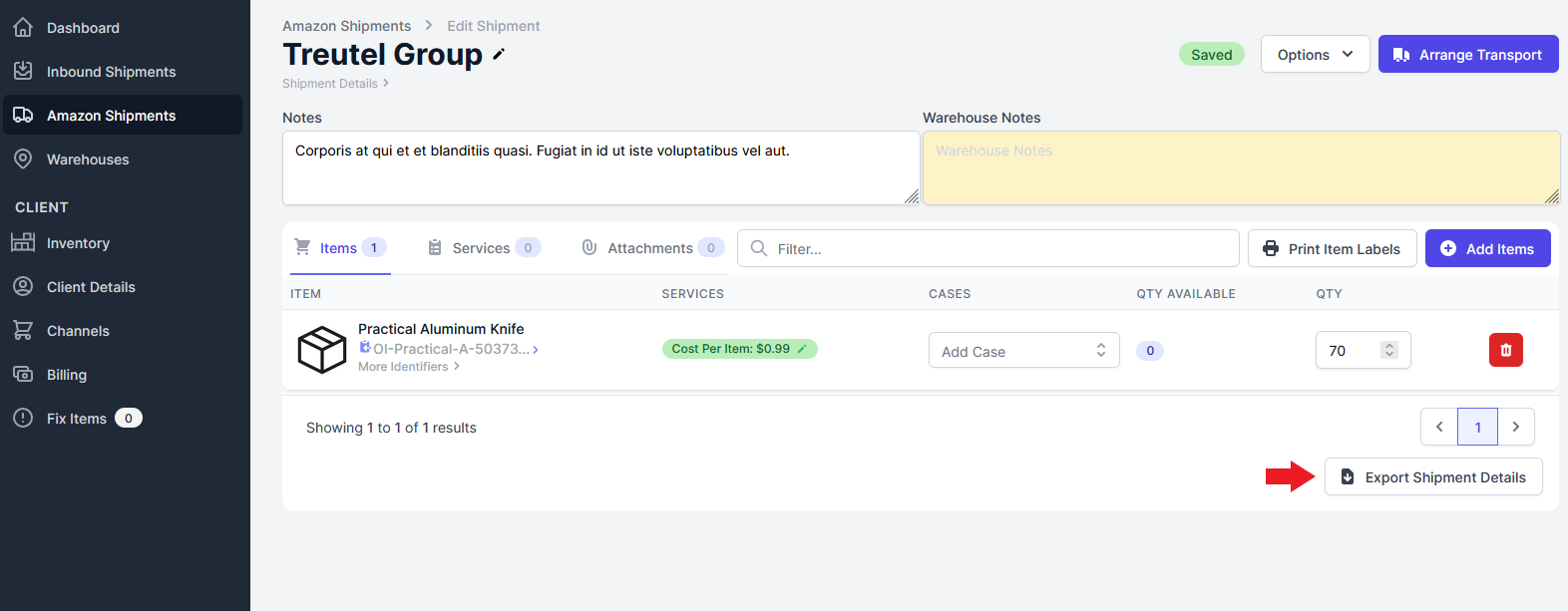
Task: Click Practical Aluminum Knife item name
Action: pos(441,329)
